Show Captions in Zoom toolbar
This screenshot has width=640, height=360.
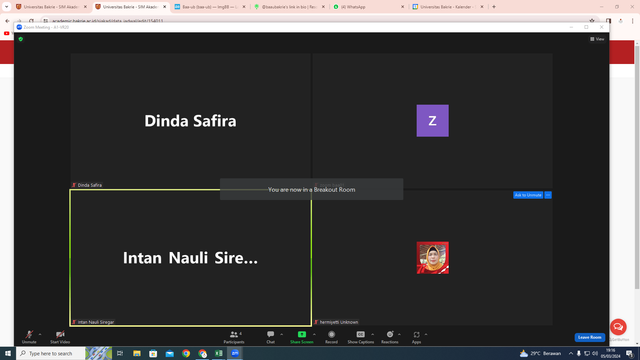pos(360,337)
